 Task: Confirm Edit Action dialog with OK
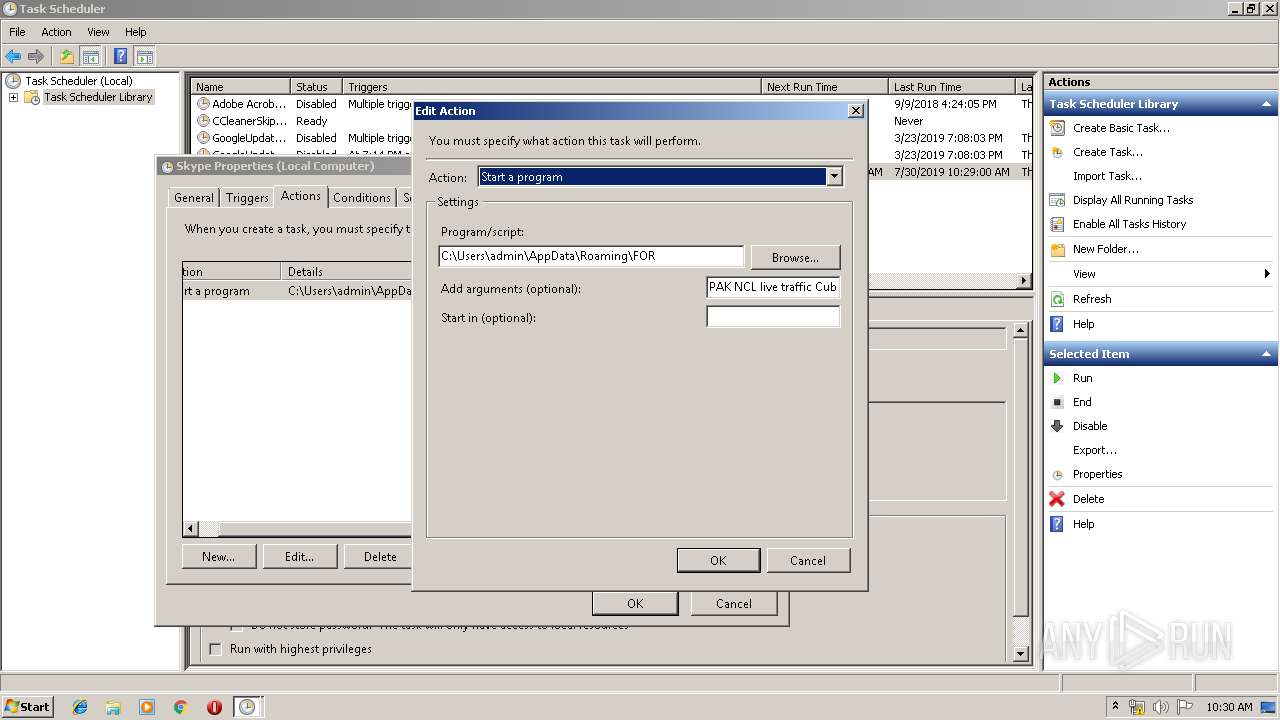[718, 560]
